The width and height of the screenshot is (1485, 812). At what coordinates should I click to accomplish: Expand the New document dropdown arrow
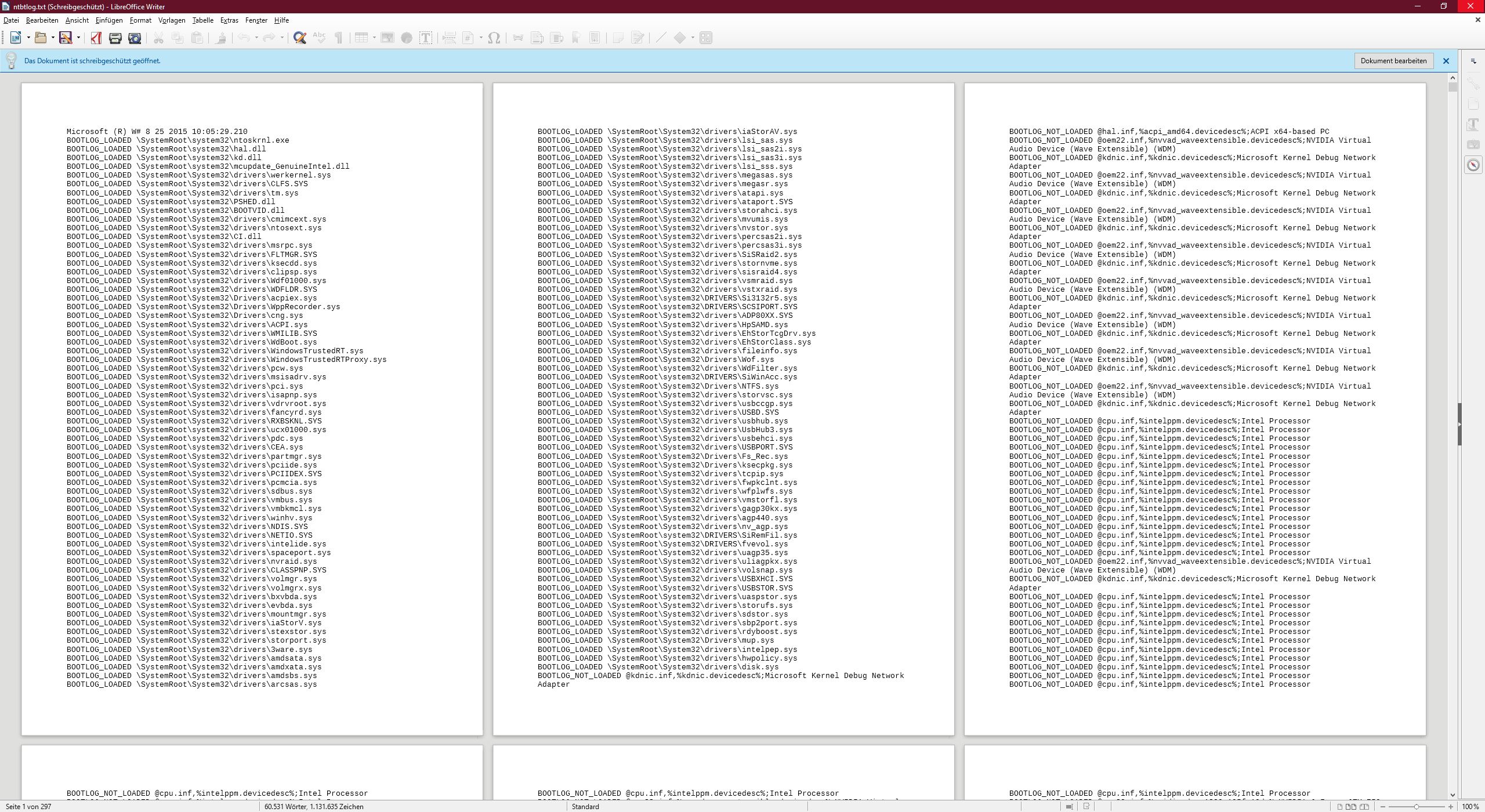click(x=28, y=38)
